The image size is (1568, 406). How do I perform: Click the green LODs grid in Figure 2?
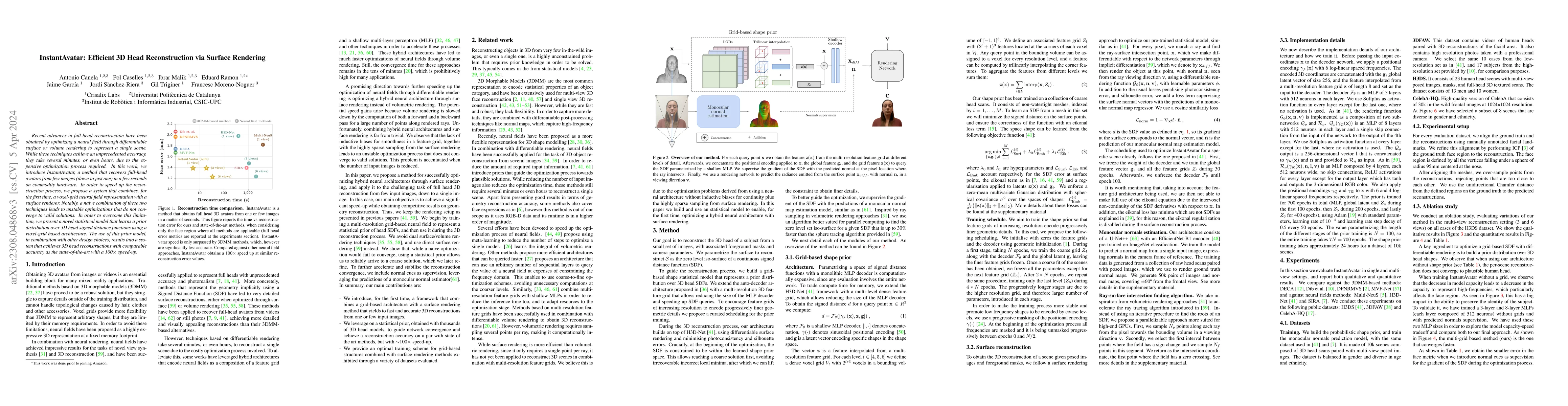720,71
